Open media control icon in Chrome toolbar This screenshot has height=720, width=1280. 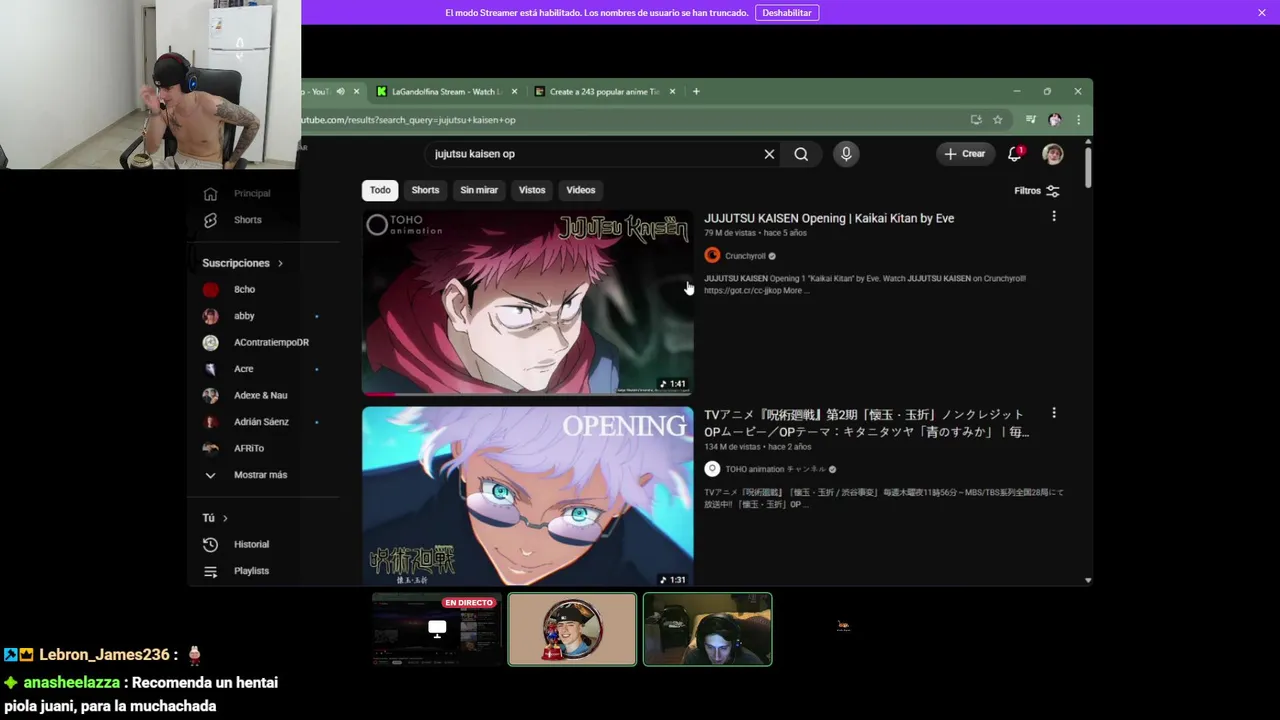pos(1031,120)
